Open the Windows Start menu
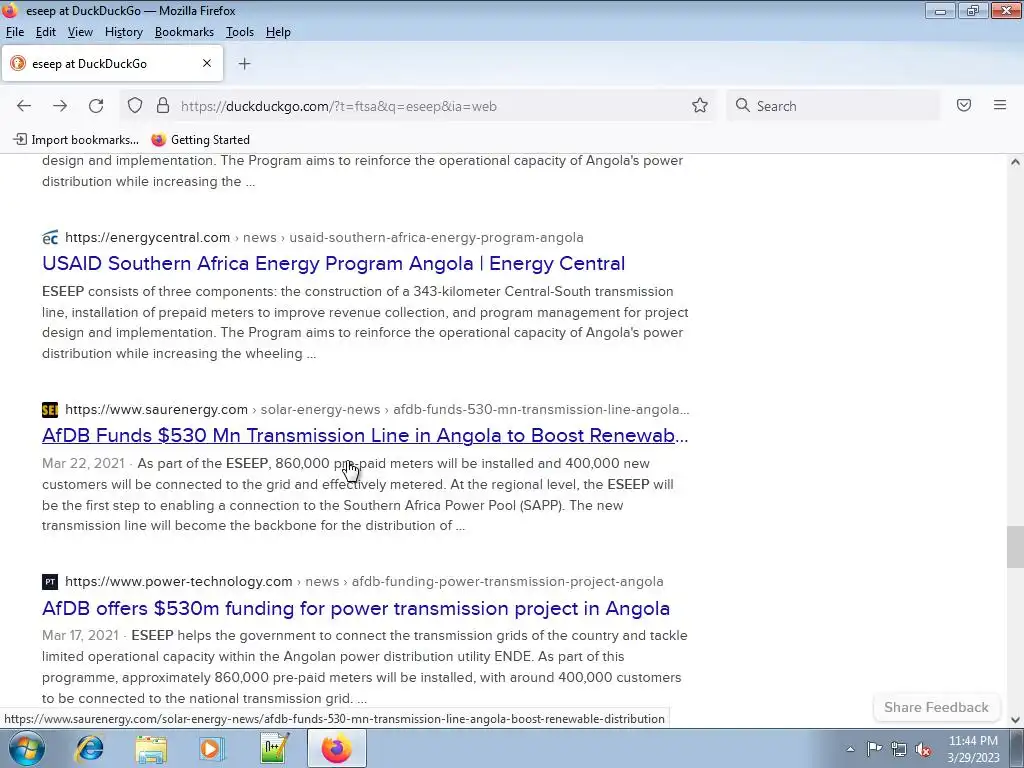This screenshot has height=768, width=1024. point(27,749)
